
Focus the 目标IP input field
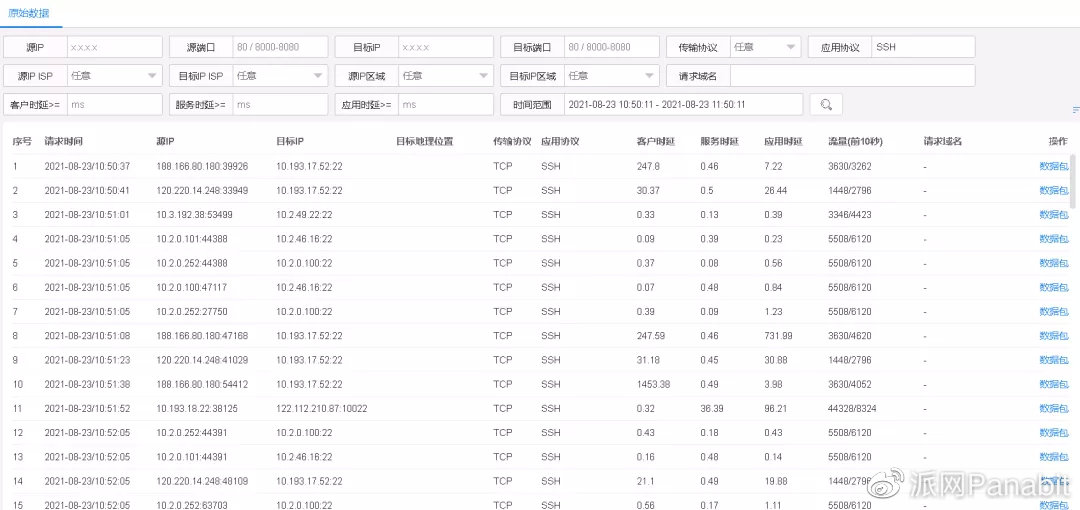pyautogui.click(x=446, y=47)
